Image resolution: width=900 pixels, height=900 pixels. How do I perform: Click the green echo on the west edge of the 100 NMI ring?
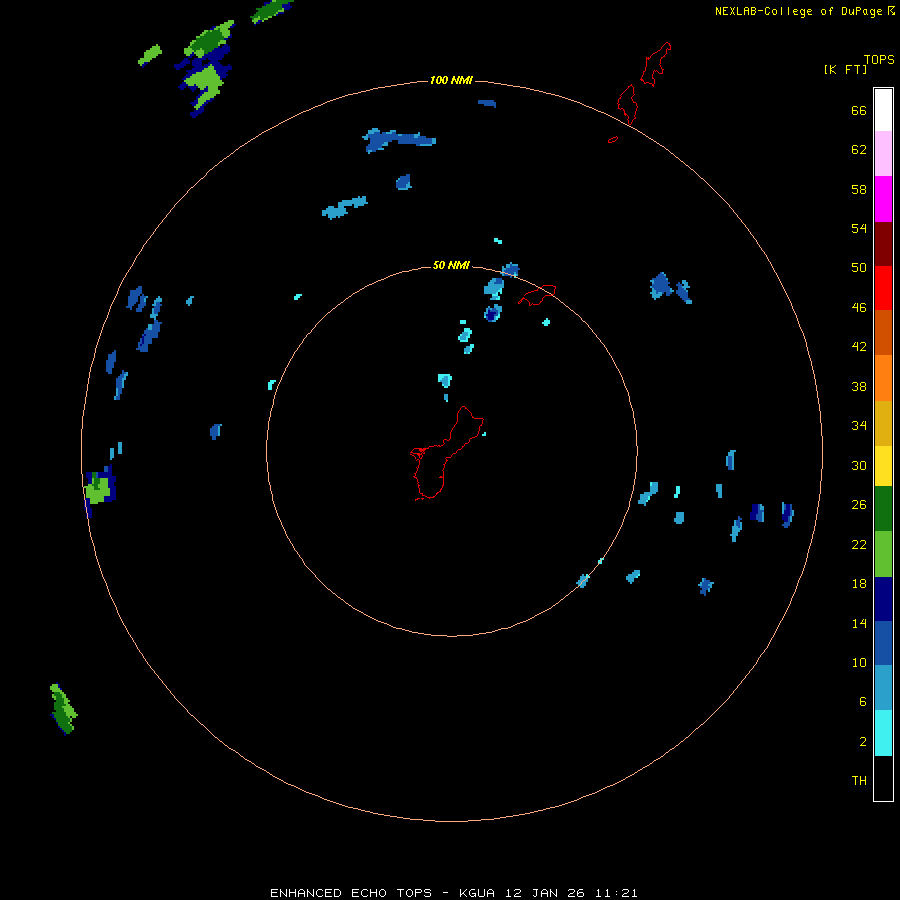pos(98,489)
